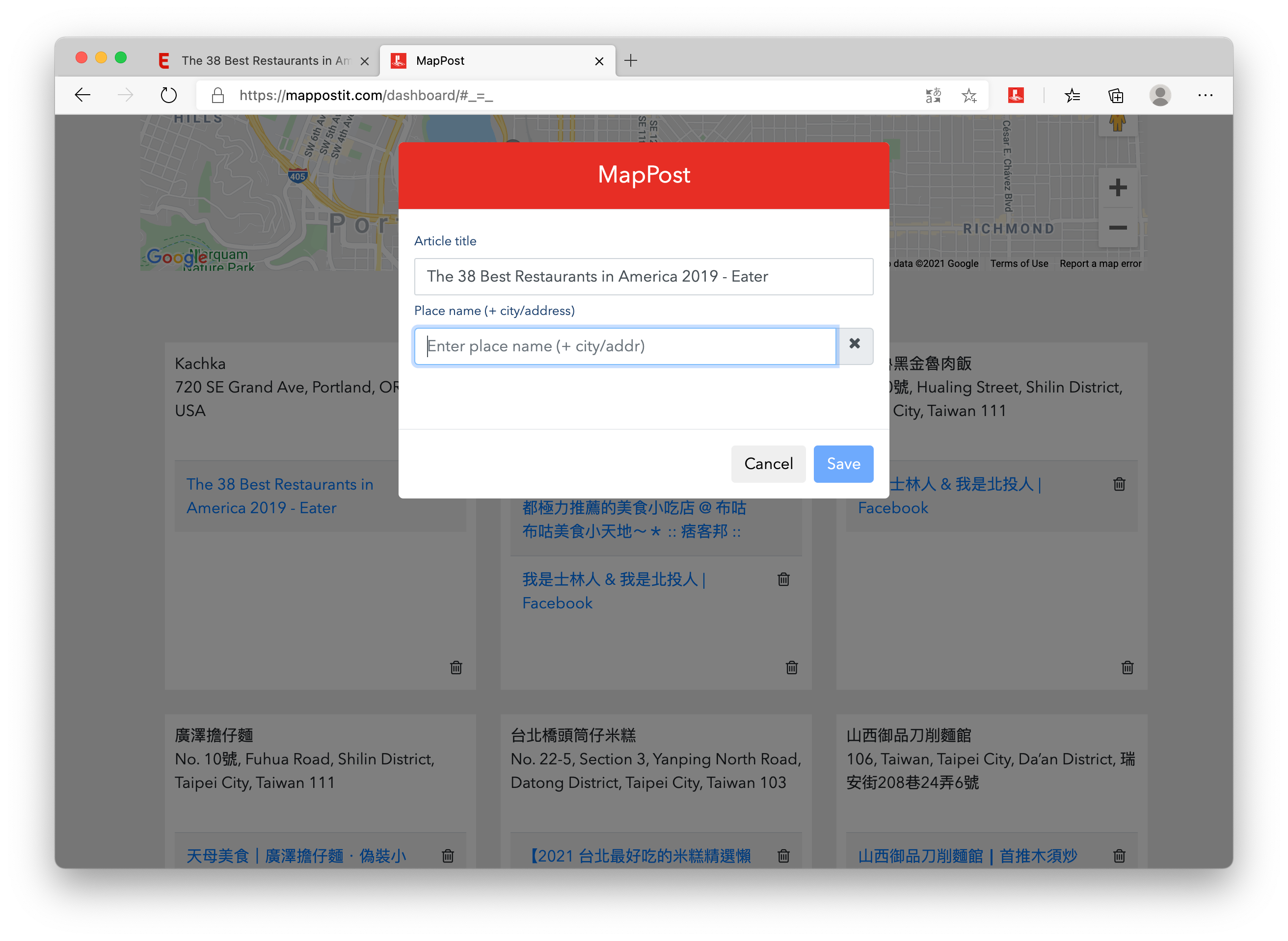This screenshot has height=941, width=1288.
Task: Click the Save button in the dialog
Action: (843, 464)
